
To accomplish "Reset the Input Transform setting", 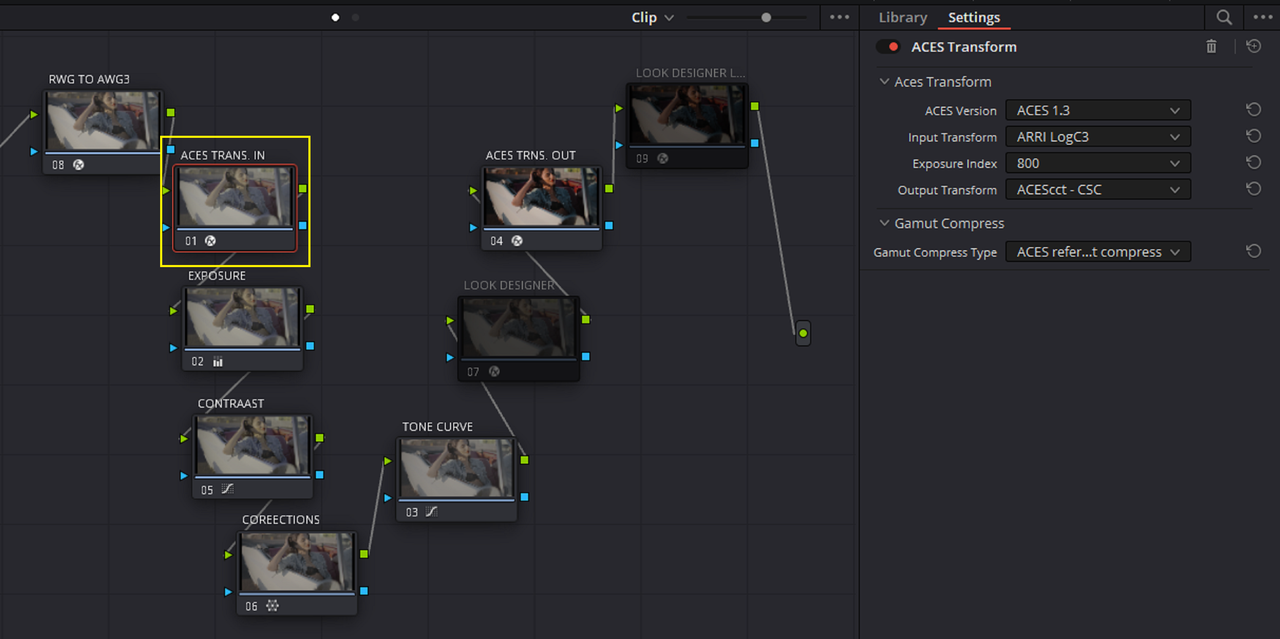I will tap(1253, 136).
